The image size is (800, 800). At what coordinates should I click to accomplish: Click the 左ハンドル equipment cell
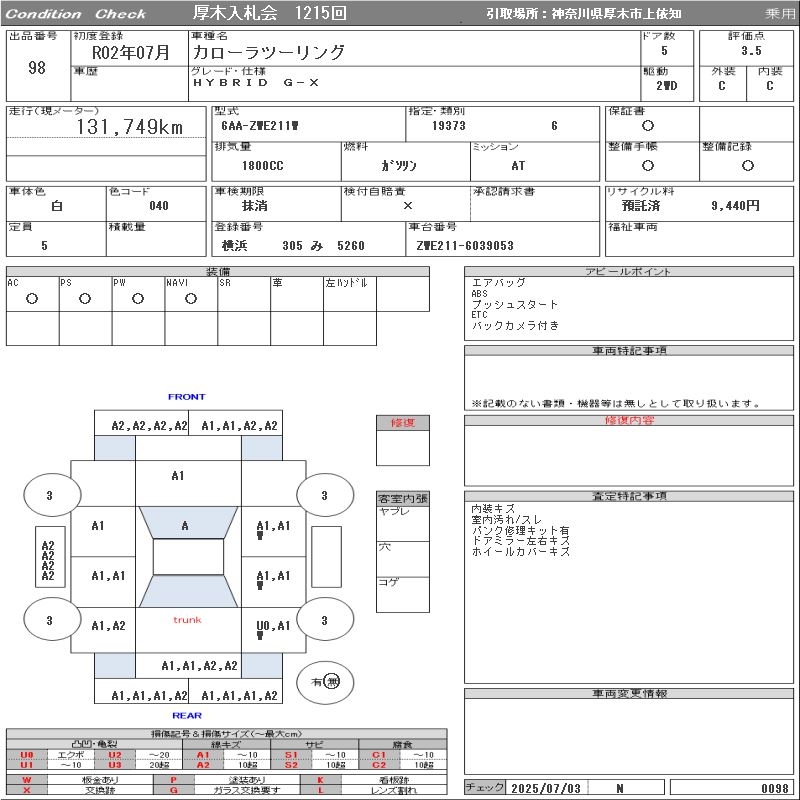(x=348, y=299)
